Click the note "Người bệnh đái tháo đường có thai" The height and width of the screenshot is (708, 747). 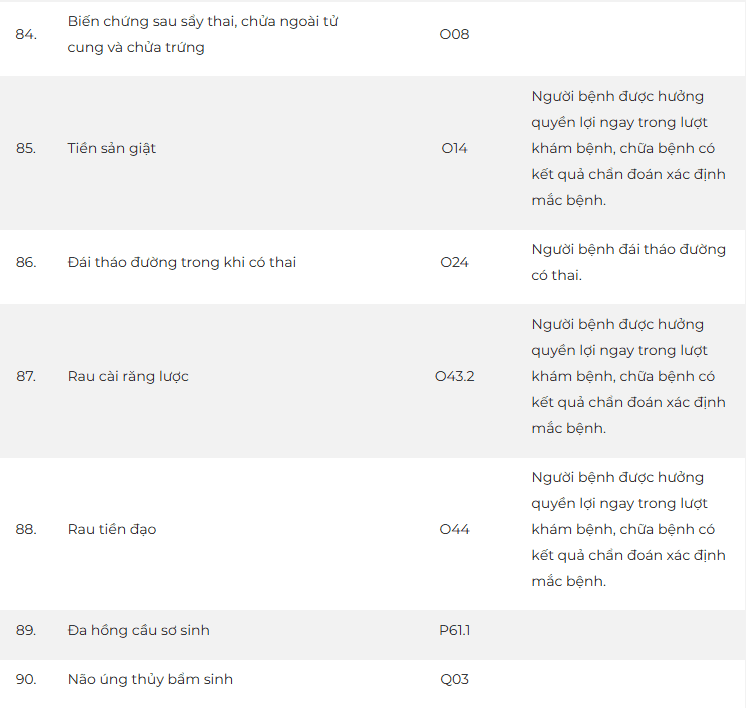[x=628, y=262]
